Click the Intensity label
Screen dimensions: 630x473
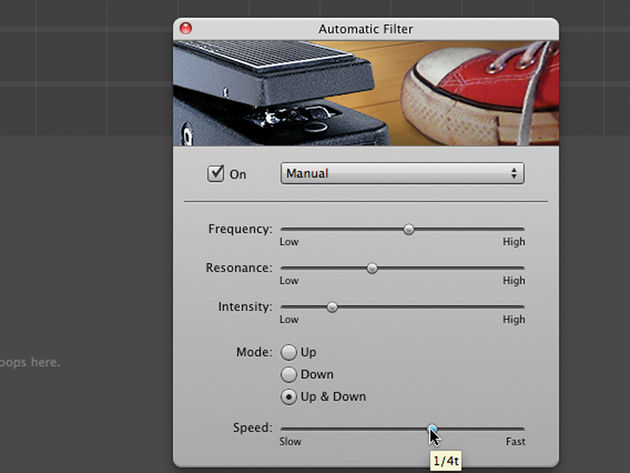(245, 307)
